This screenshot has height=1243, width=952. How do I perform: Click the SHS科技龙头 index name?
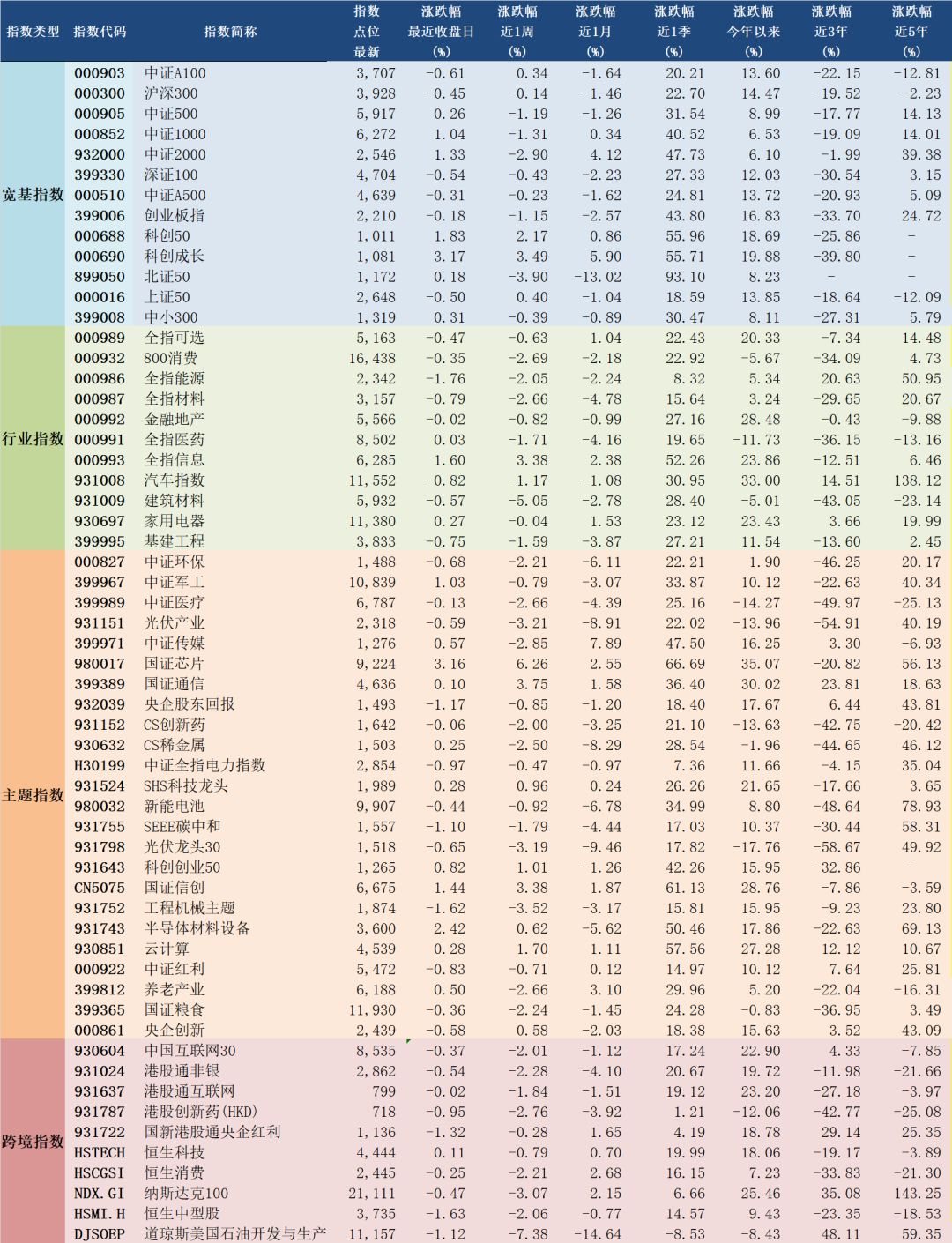[x=186, y=786]
